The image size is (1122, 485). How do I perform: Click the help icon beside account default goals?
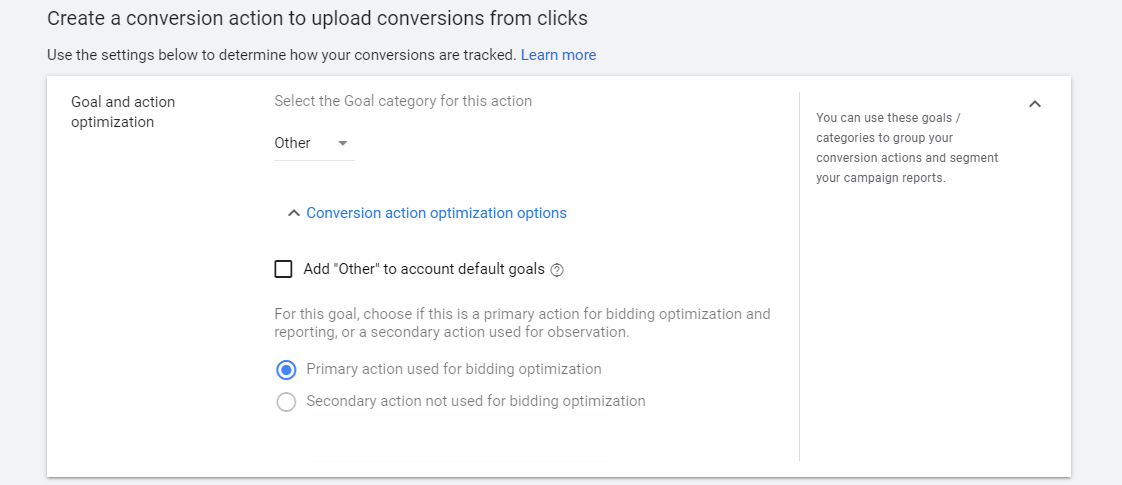[x=558, y=270]
